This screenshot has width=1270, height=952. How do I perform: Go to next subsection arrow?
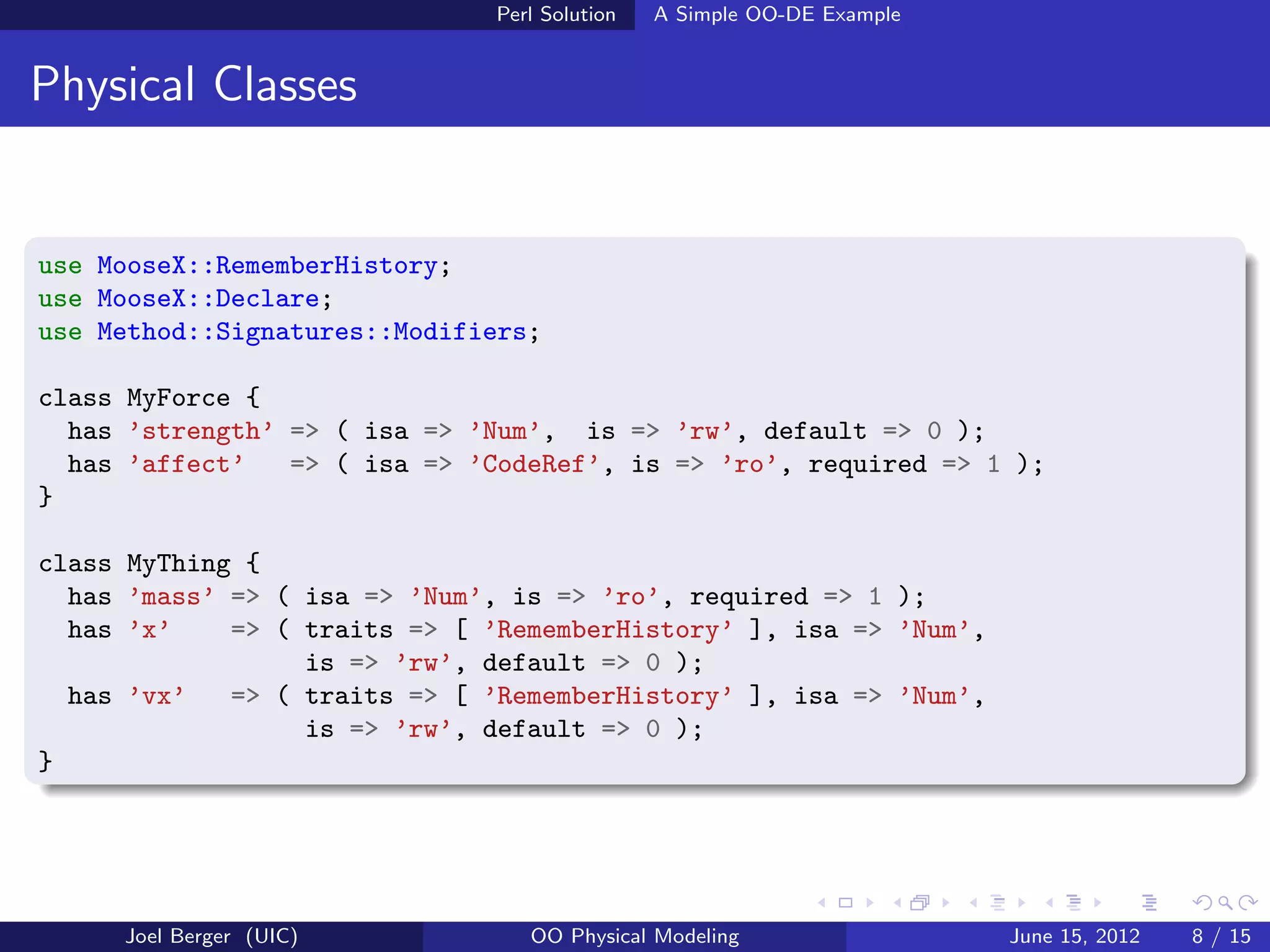click(x=1021, y=903)
